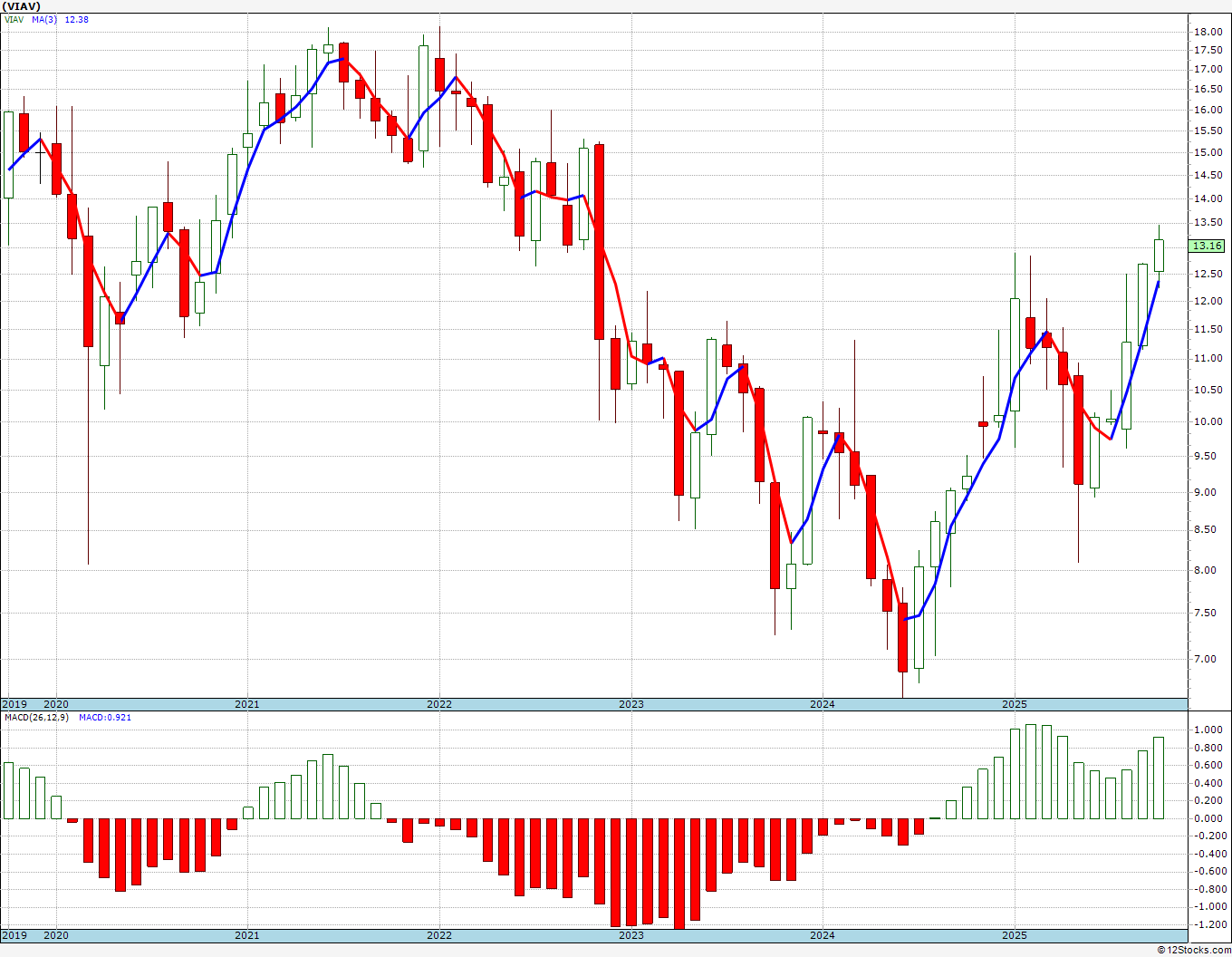This screenshot has width=1232, height=957.
Task: Click the MACD(26,12,9) indicator label
Action: click(36, 718)
